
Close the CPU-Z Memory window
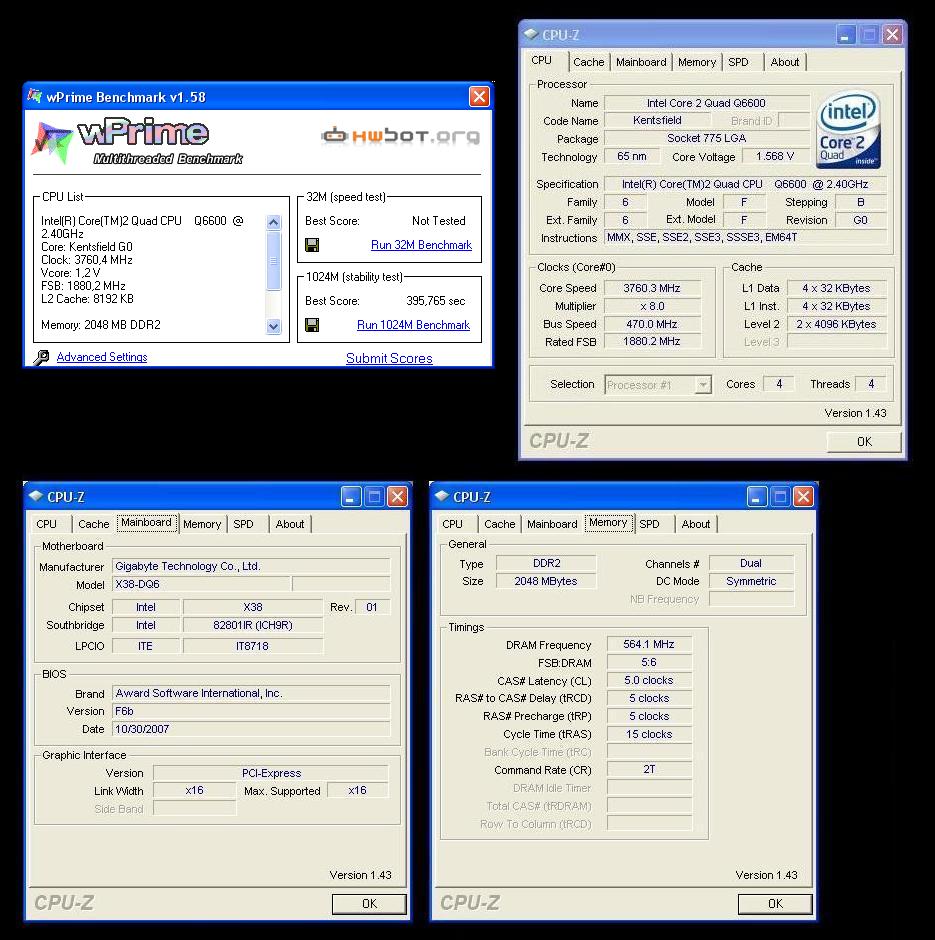click(803, 496)
